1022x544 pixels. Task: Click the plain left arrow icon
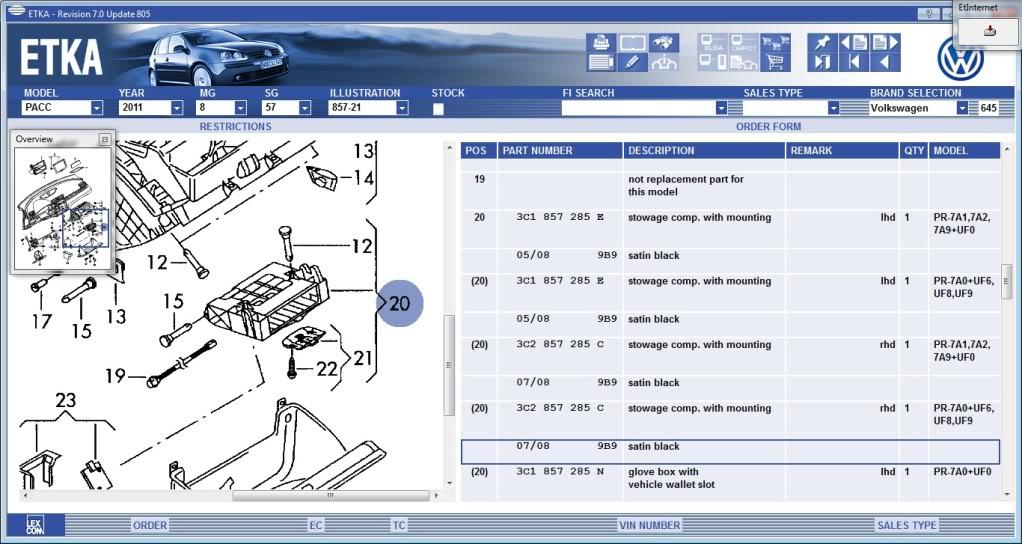[885, 63]
